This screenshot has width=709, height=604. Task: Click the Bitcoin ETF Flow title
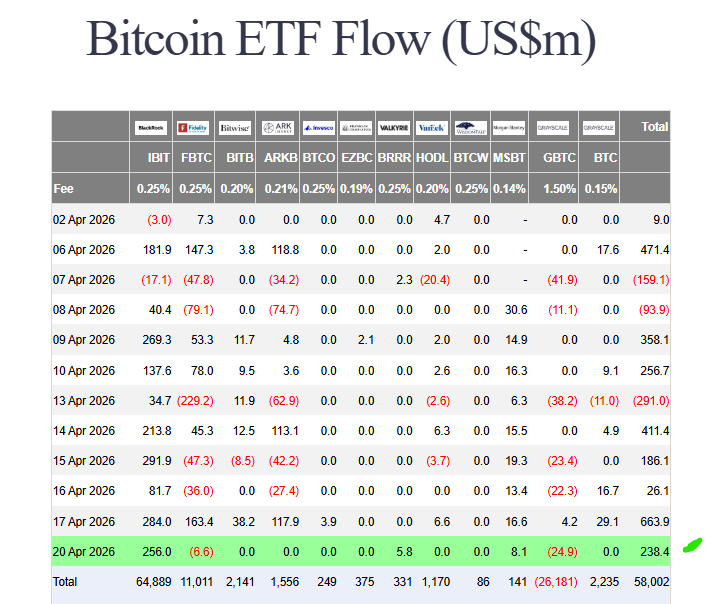tap(341, 38)
